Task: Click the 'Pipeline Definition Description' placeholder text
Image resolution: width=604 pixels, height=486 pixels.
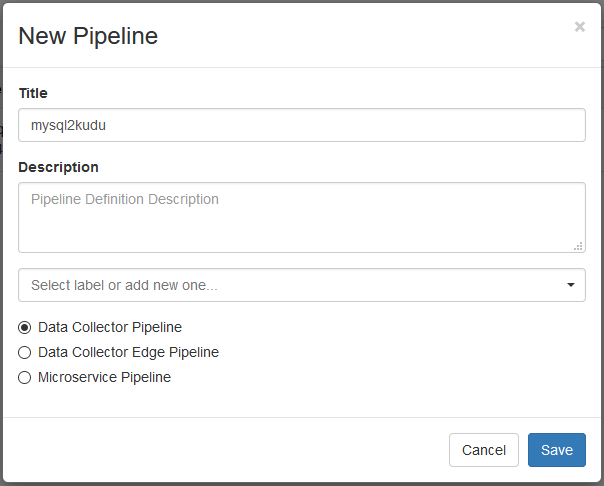Action: click(124, 199)
